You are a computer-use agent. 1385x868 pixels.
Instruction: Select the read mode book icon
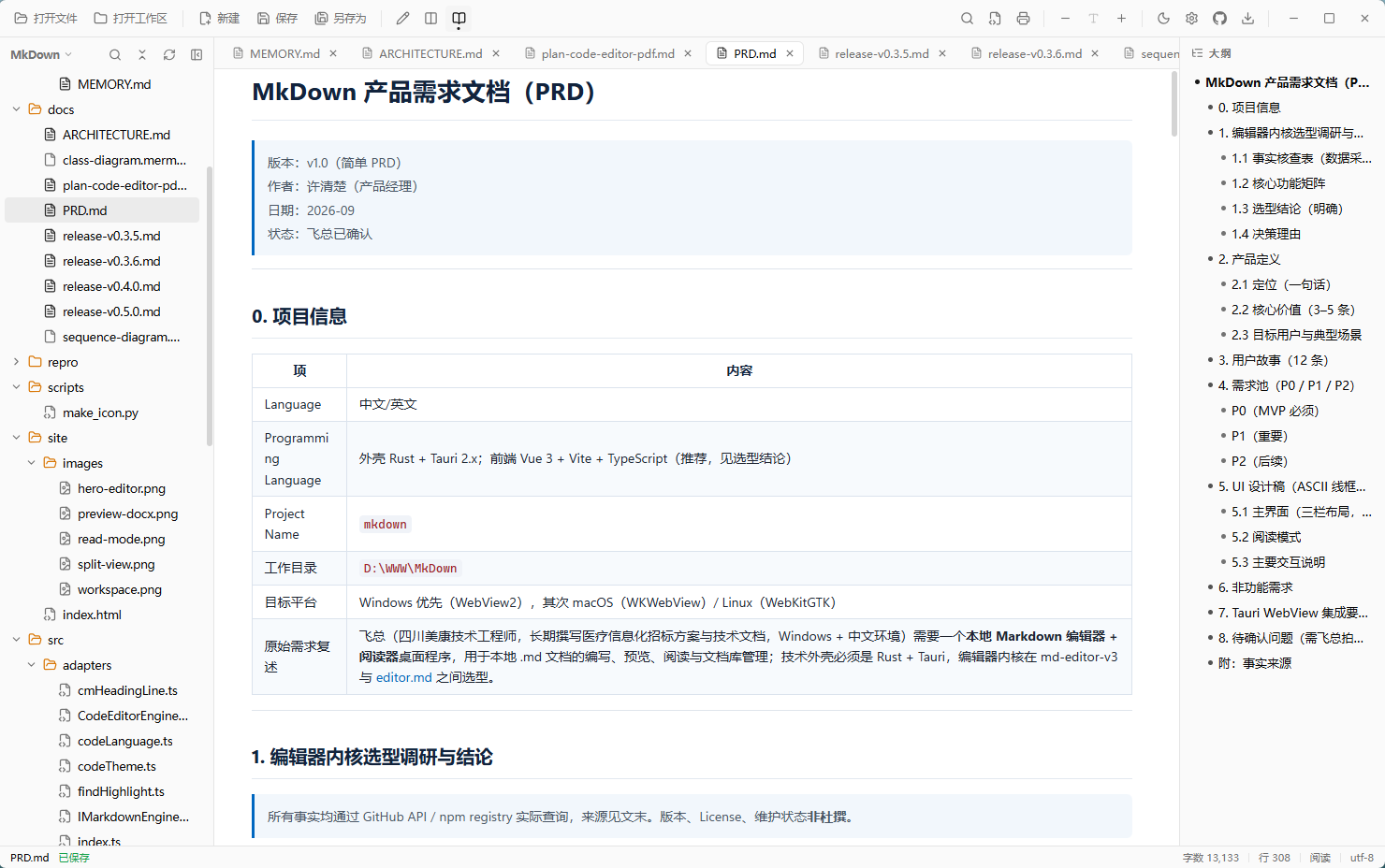tap(459, 18)
